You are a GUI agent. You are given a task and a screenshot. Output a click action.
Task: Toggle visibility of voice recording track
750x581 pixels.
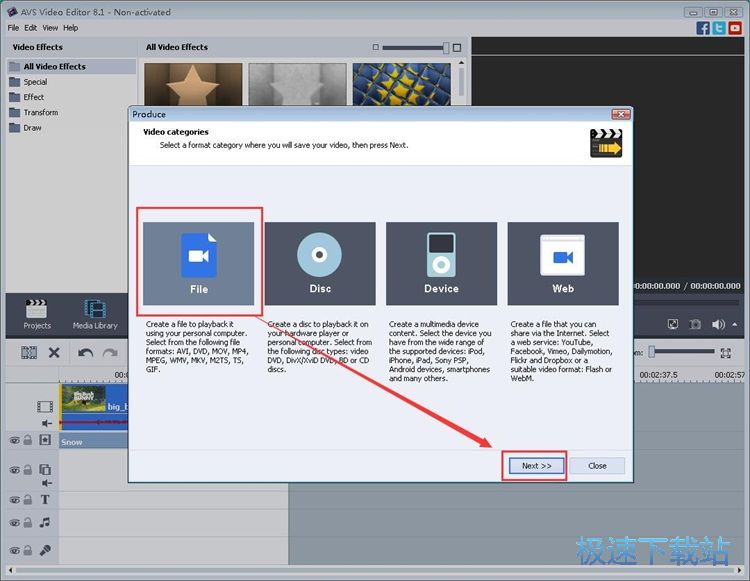(x=15, y=550)
